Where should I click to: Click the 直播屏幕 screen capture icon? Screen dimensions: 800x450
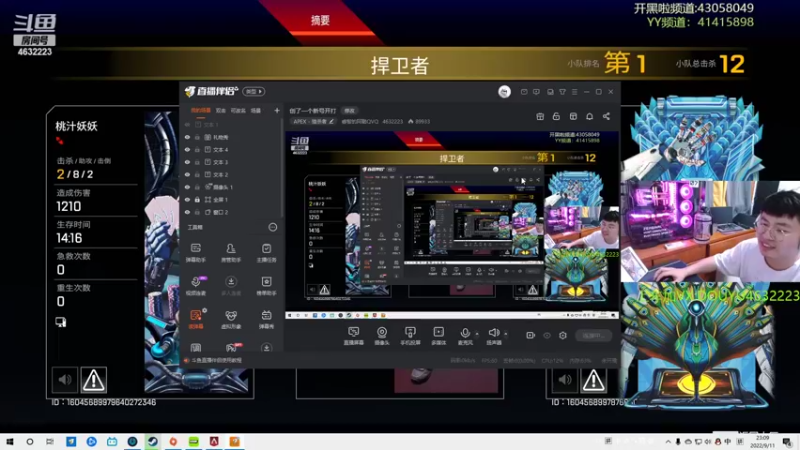pos(353,336)
